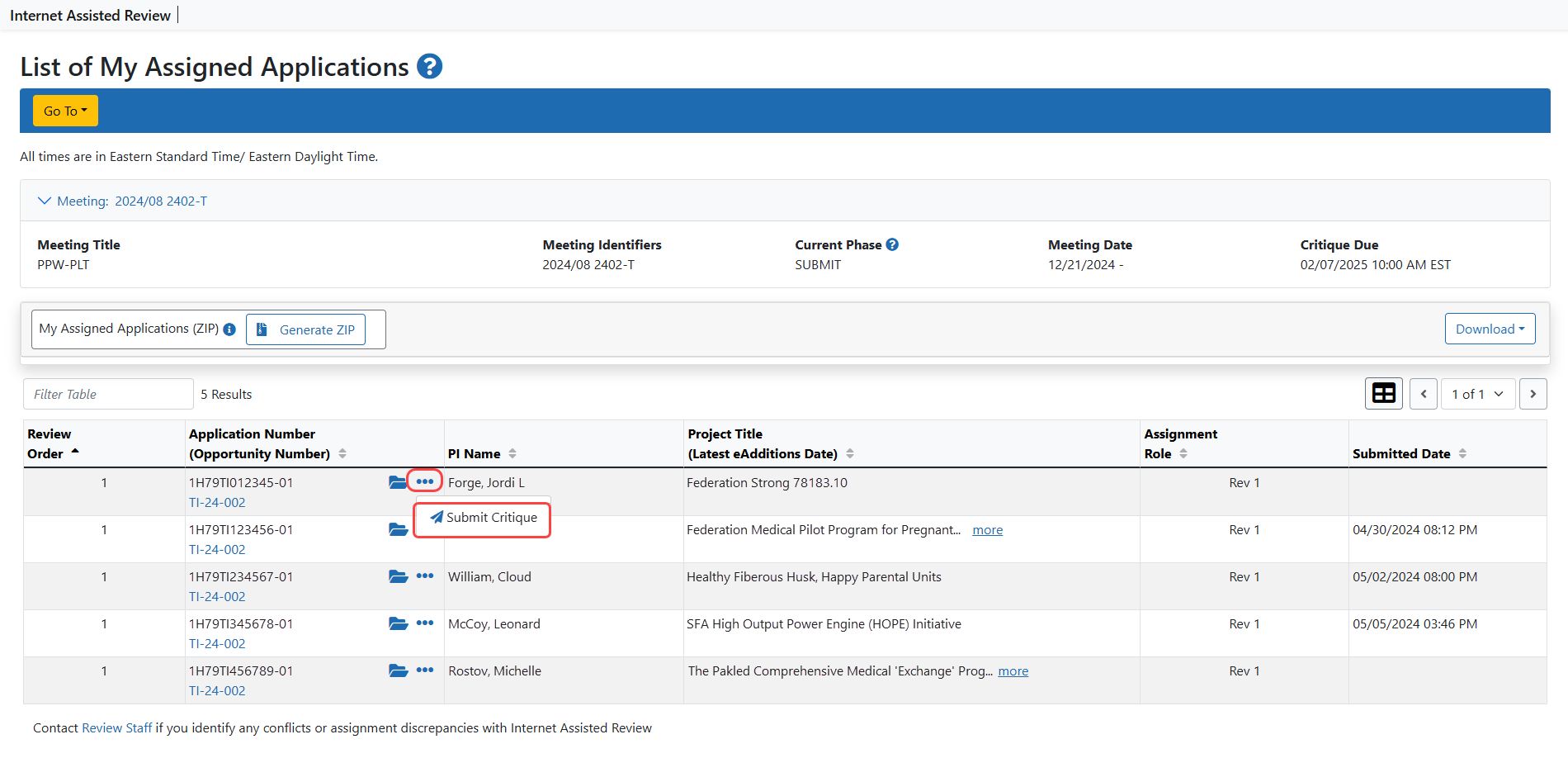The height and width of the screenshot is (758, 1568).
Task: Open TI-24-002 link under 1H79TI123456-01
Action: click(x=217, y=549)
